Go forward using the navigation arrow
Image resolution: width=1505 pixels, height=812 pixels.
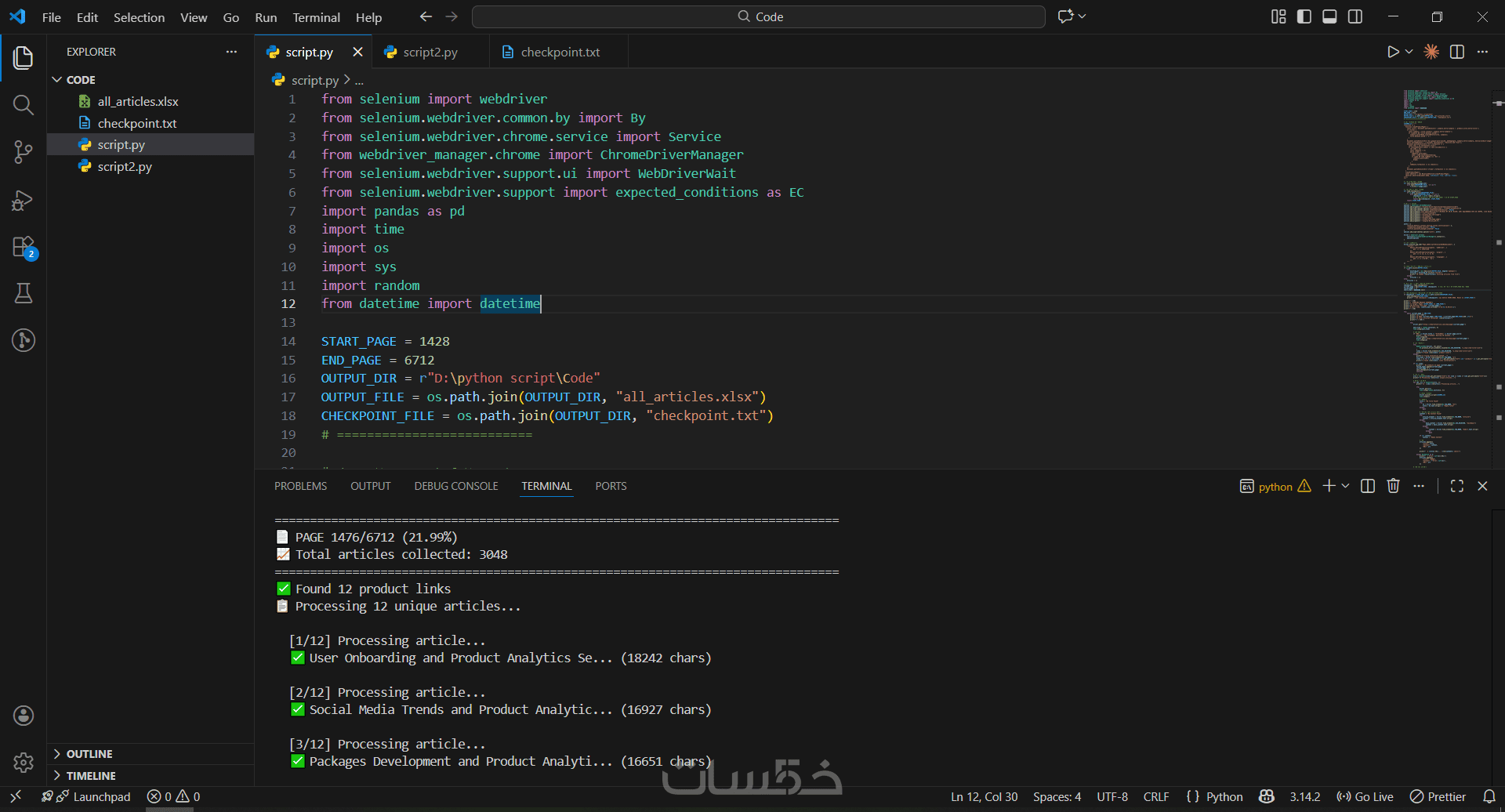(451, 16)
